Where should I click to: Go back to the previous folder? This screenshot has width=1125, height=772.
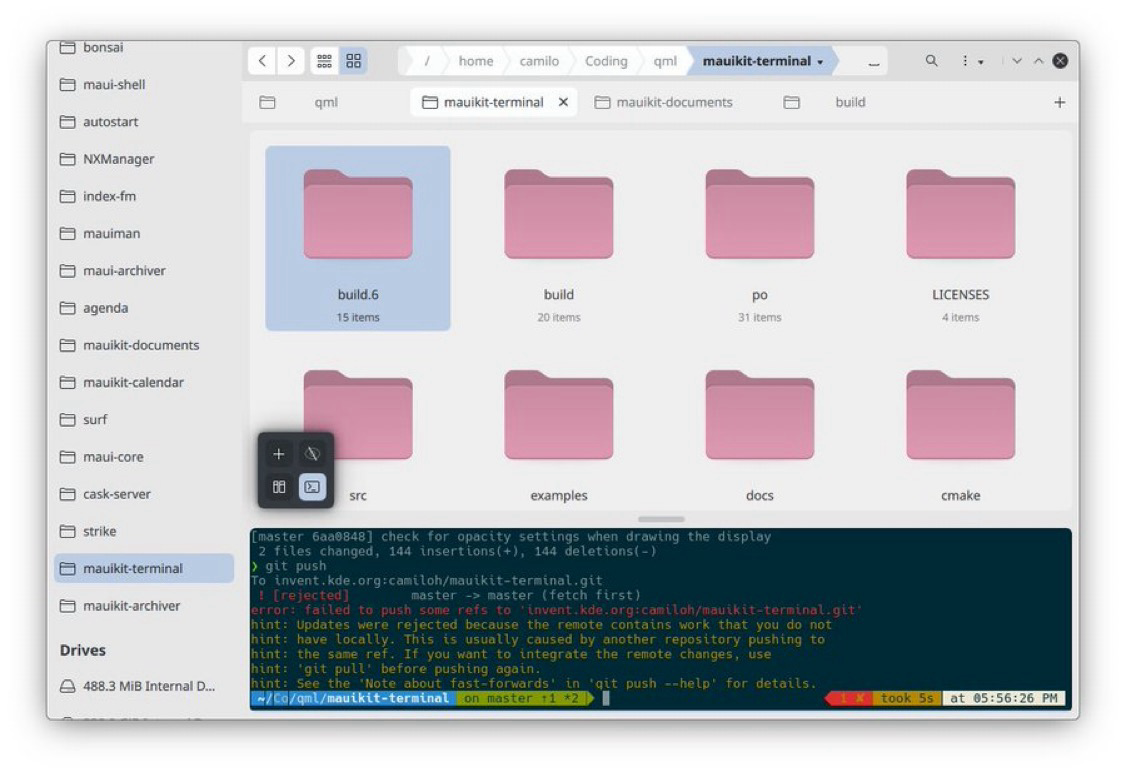pyautogui.click(x=263, y=61)
